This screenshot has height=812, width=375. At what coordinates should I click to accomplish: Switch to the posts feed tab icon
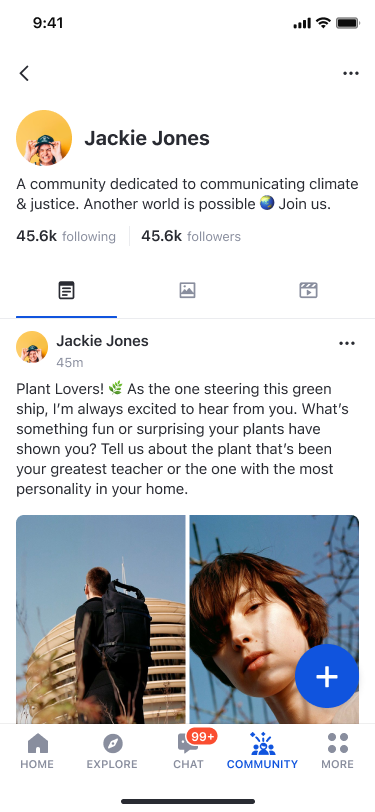(x=66, y=290)
